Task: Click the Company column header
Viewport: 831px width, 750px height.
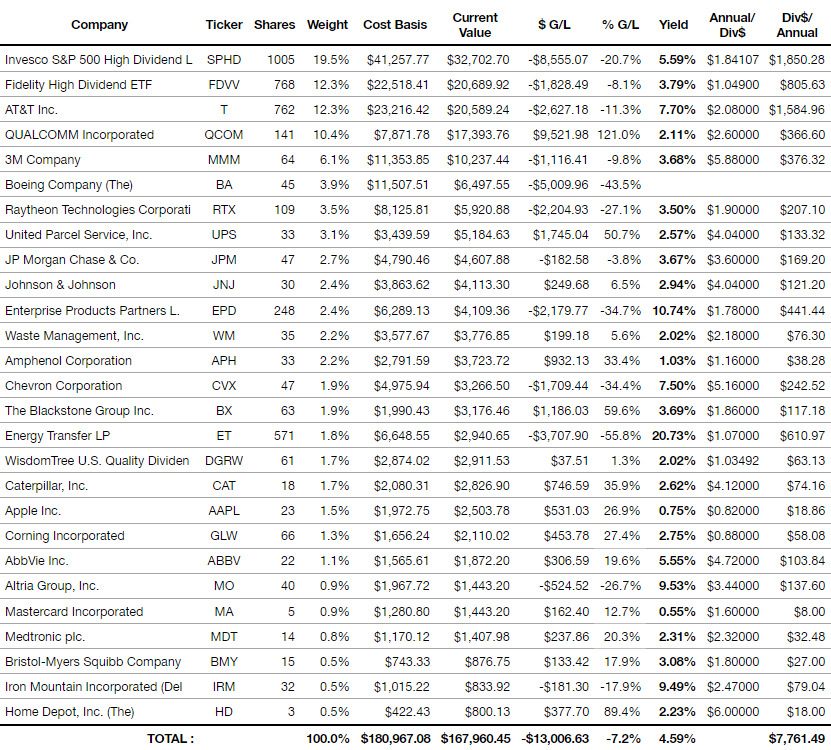Action: click(100, 25)
